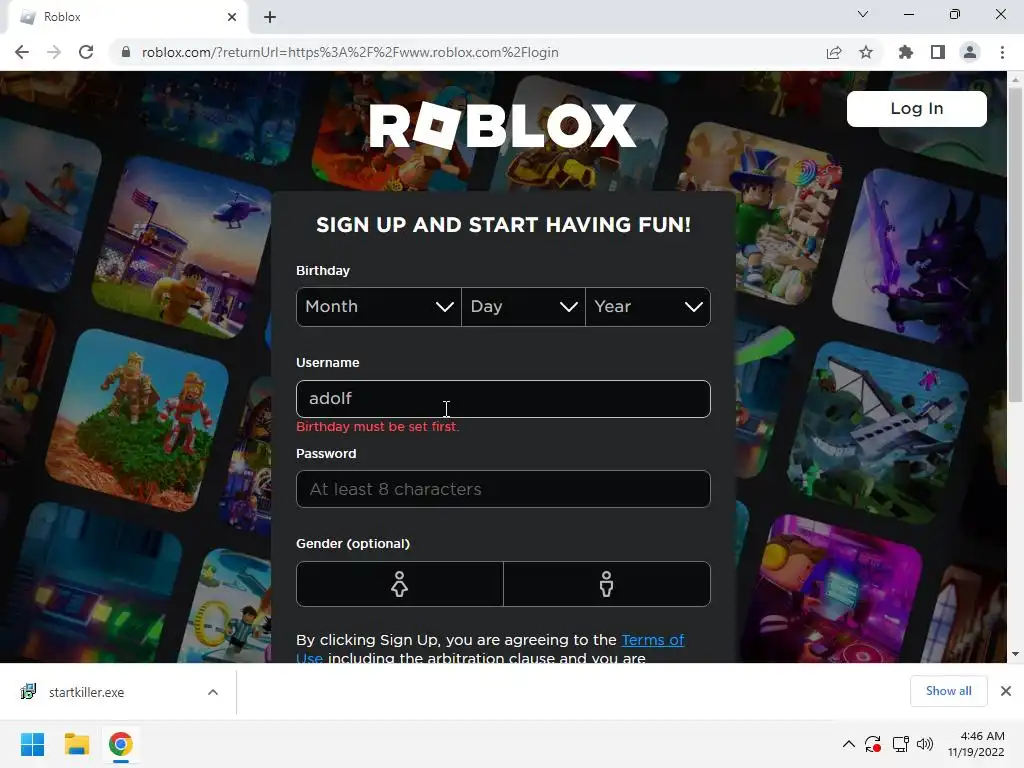Click the Gender (optional) label
Screen dimensions: 1024x768
pyautogui.click(x=353, y=543)
